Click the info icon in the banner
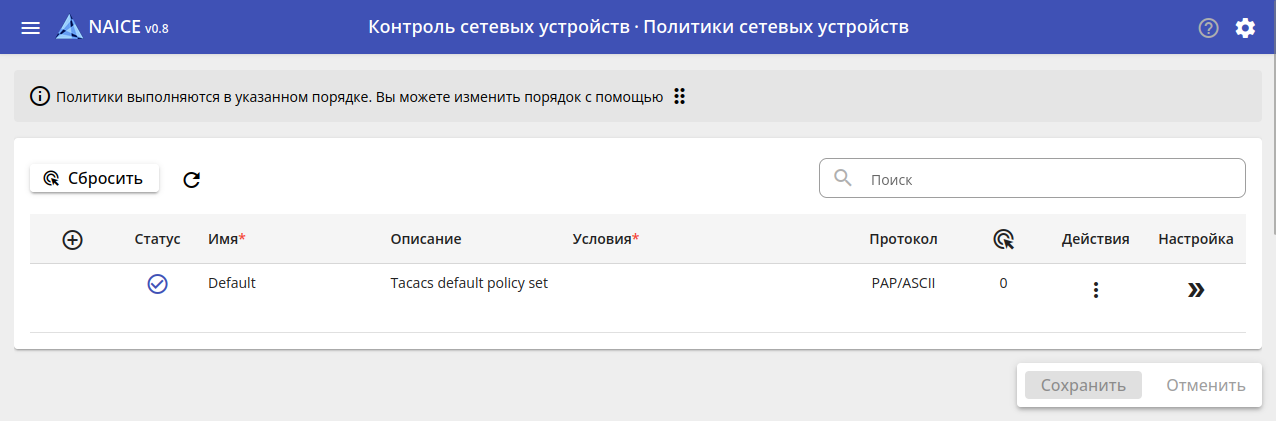This screenshot has height=421, width=1276. click(40, 97)
